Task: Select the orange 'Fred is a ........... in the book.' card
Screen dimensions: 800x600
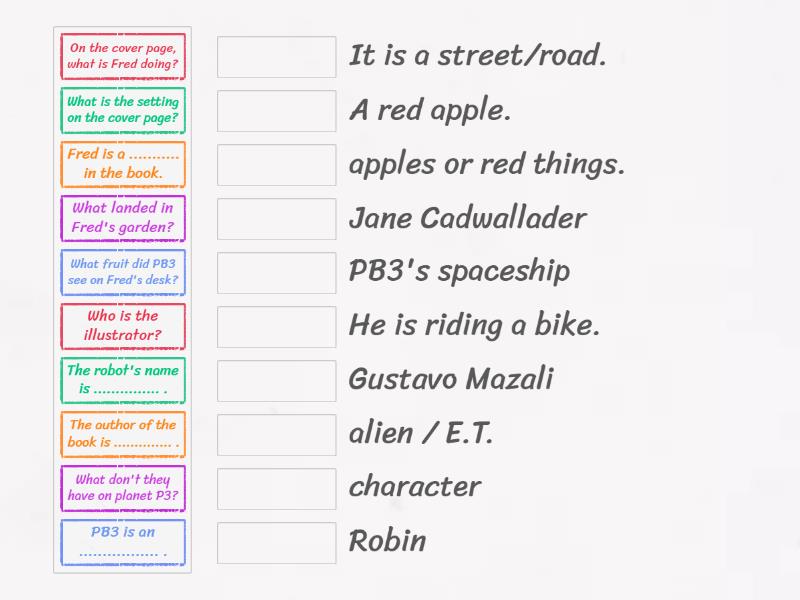Action: [x=122, y=164]
